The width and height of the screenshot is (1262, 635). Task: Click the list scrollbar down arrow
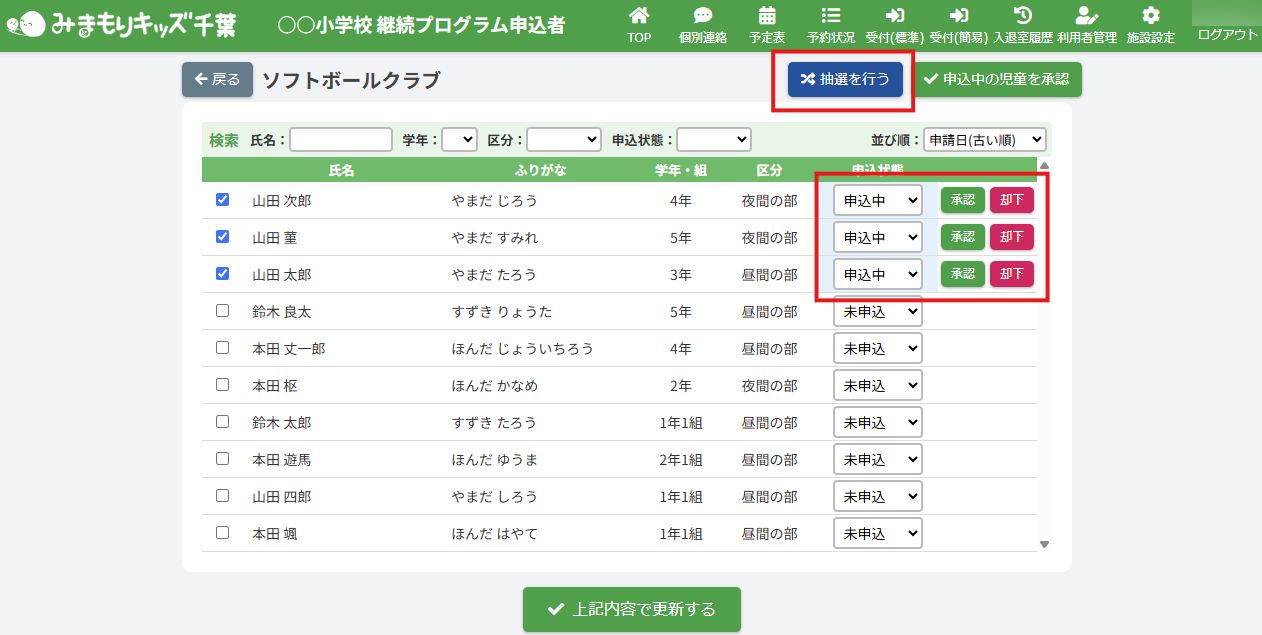(1044, 545)
